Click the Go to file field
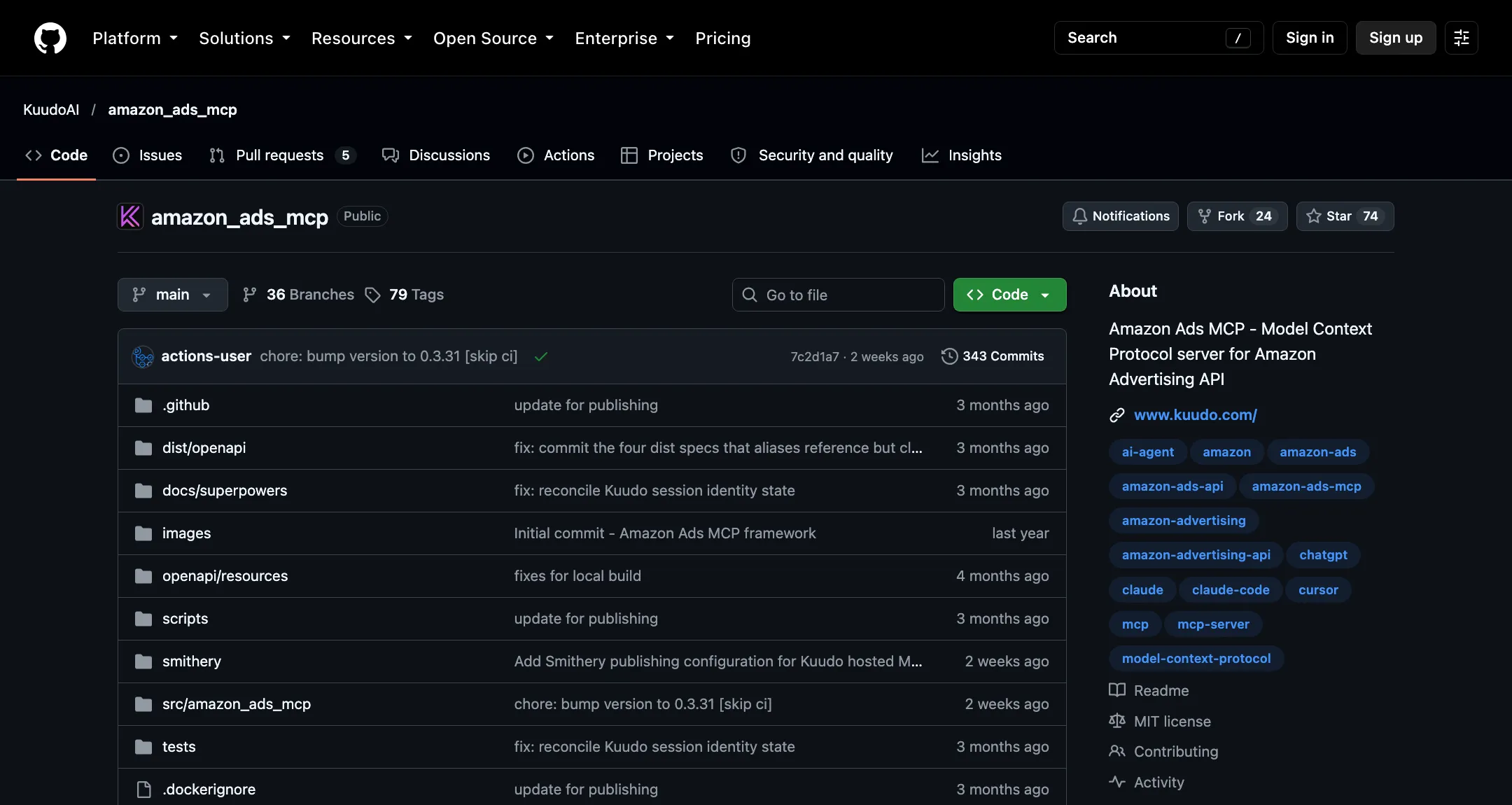The height and width of the screenshot is (805, 1512). 838,295
